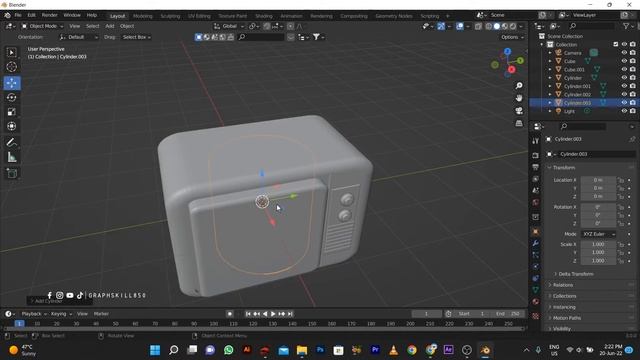The height and width of the screenshot is (360, 640).
Task: Click the pan hand icon in the viewport
Action: click(x=519, y=98)
